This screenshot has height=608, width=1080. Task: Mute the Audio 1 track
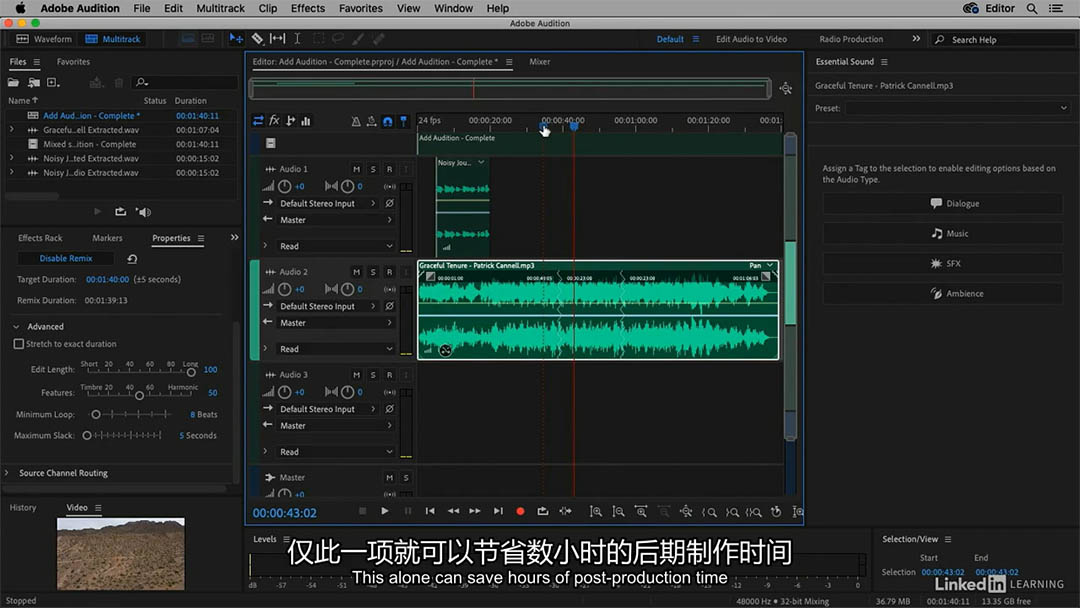coord(356,169)
